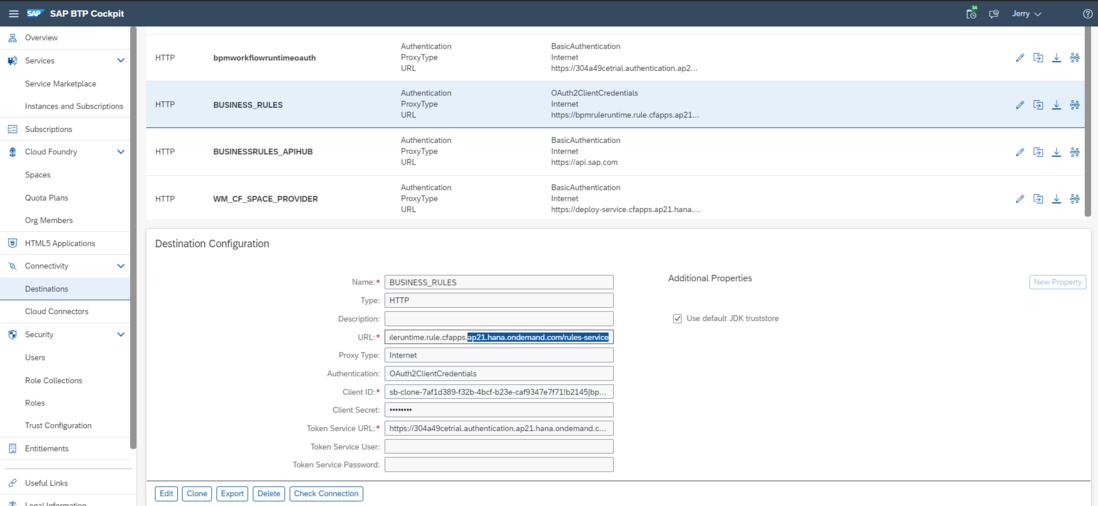Image resolution: width=1098 pixels, height=506 pixels.
Task: Export the bpmworkflowruntimeoauth destination using download icon
Action: click(1057, 58)
